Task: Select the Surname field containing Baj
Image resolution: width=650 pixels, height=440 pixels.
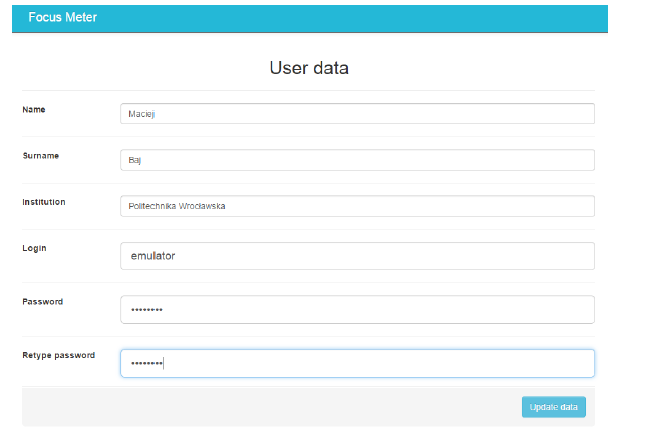Action: point(357,160)
